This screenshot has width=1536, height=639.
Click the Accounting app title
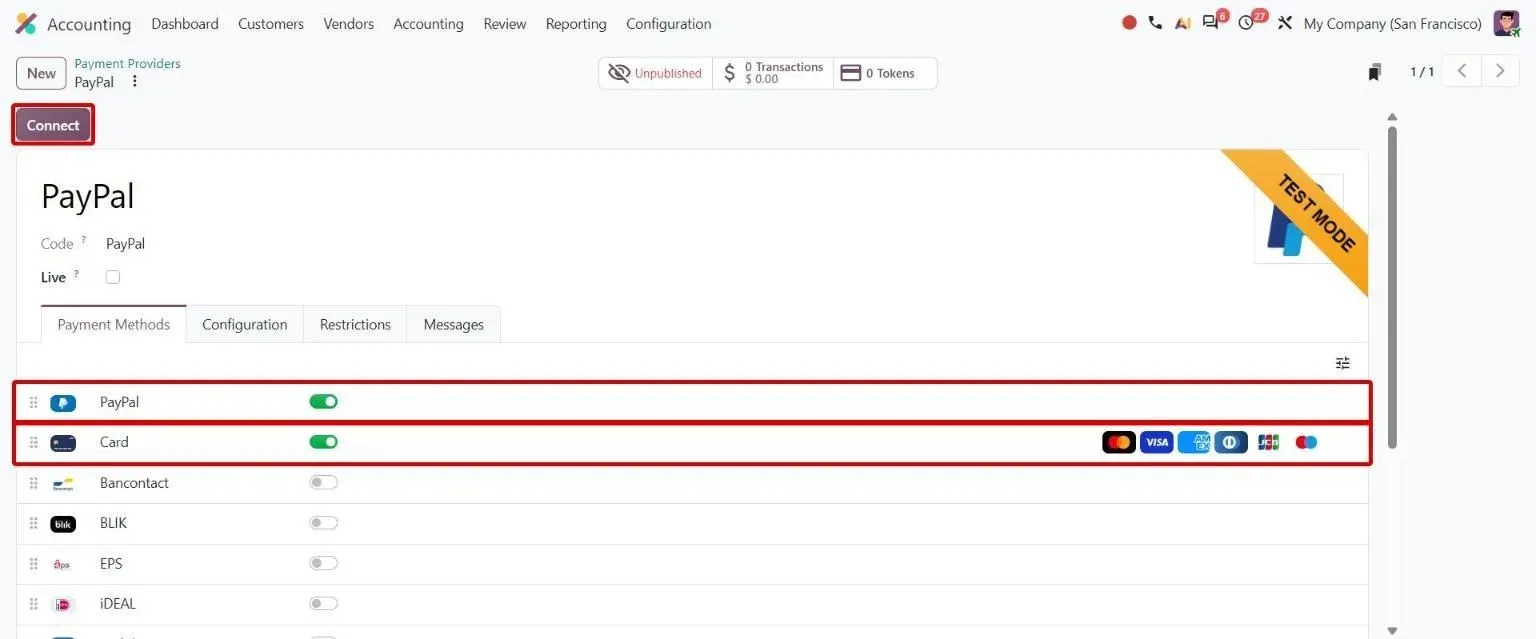click(89, 24)
